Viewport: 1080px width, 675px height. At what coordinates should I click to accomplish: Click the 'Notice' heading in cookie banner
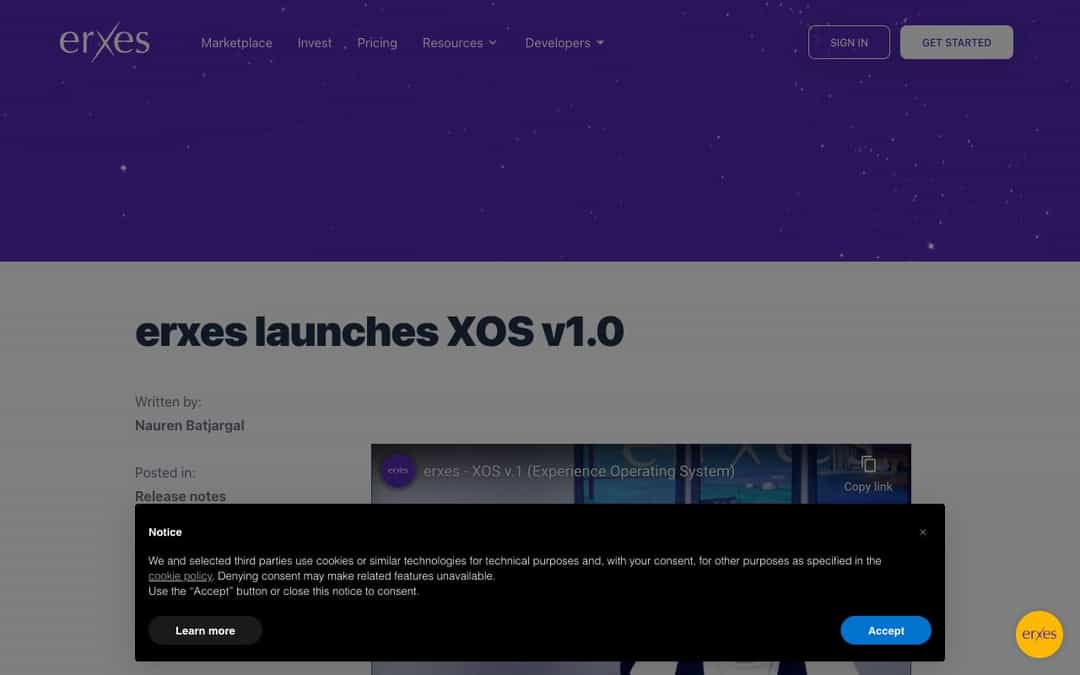tap(165, 532)
